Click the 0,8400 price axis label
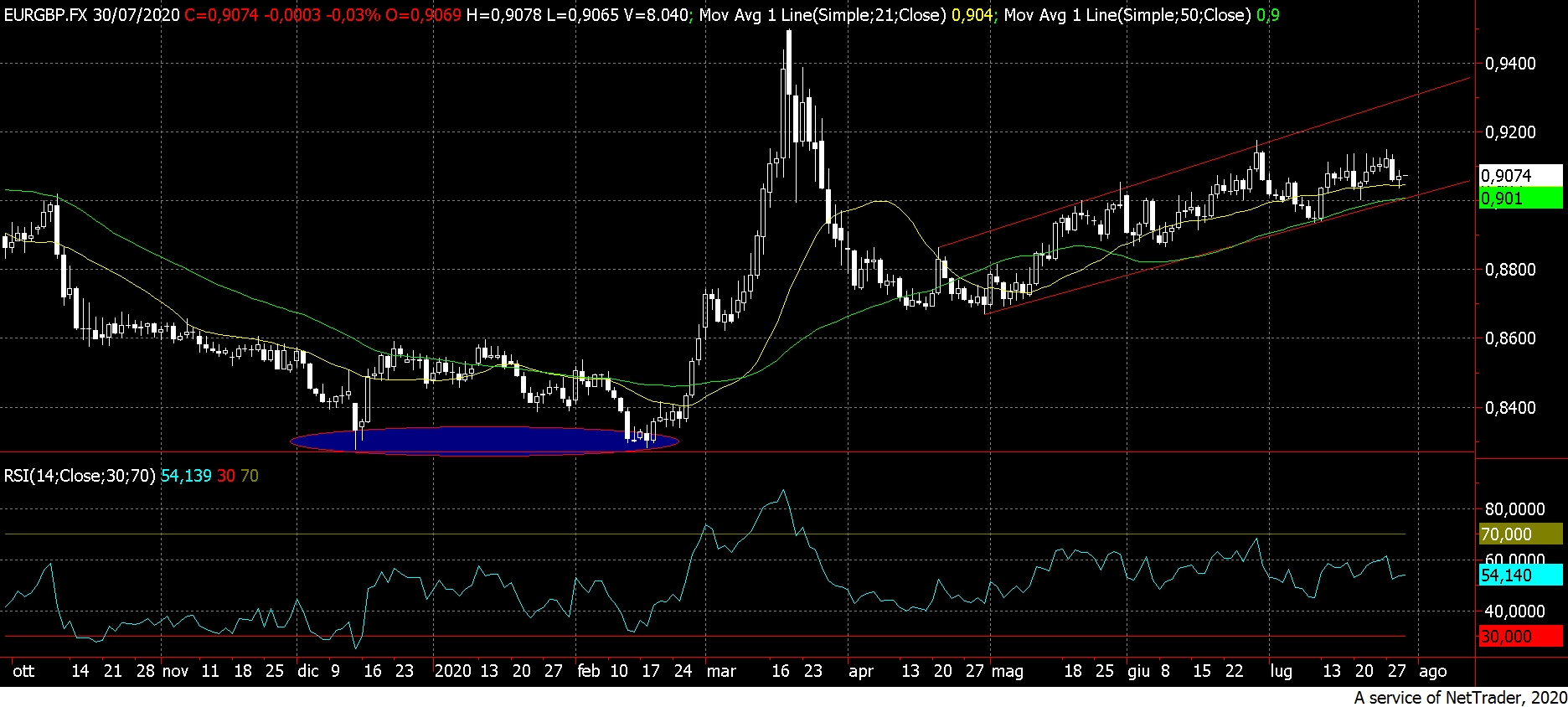 tap(1510, 408)
